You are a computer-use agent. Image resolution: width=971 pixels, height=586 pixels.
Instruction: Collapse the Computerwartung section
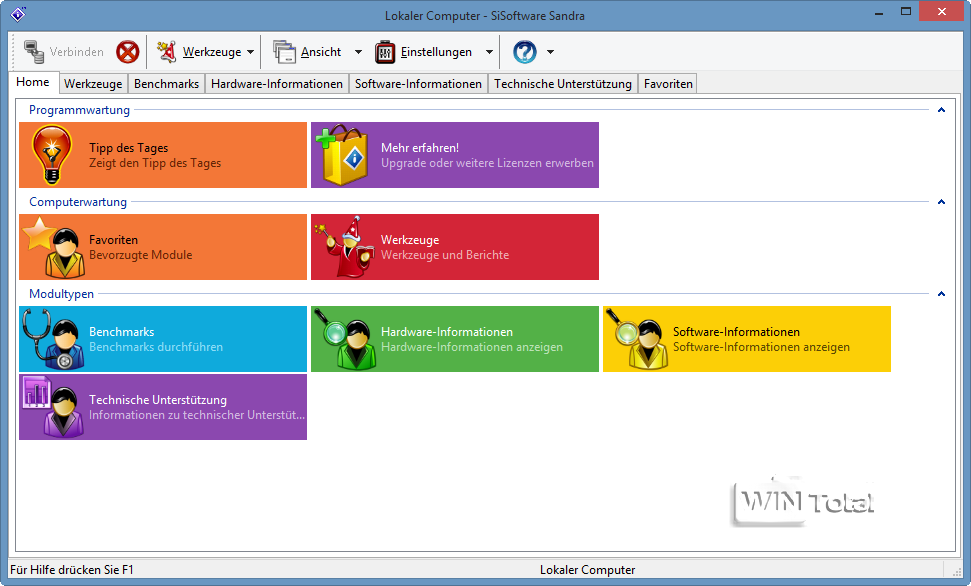[x=941, y=202]
